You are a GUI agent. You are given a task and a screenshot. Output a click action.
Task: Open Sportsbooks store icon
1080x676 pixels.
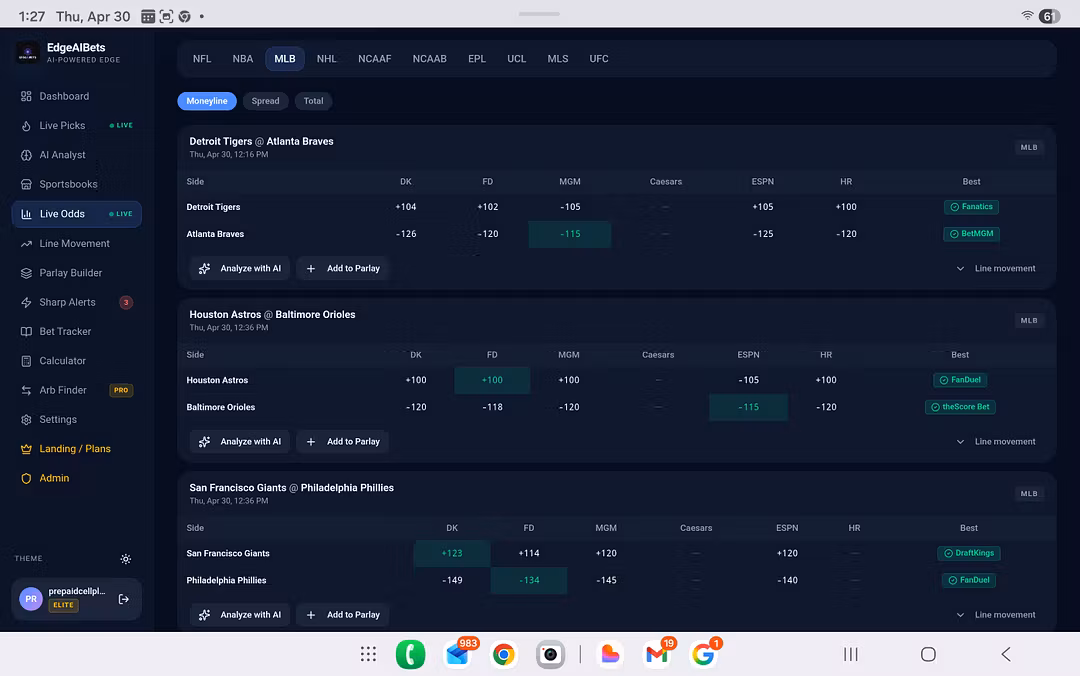26,184
